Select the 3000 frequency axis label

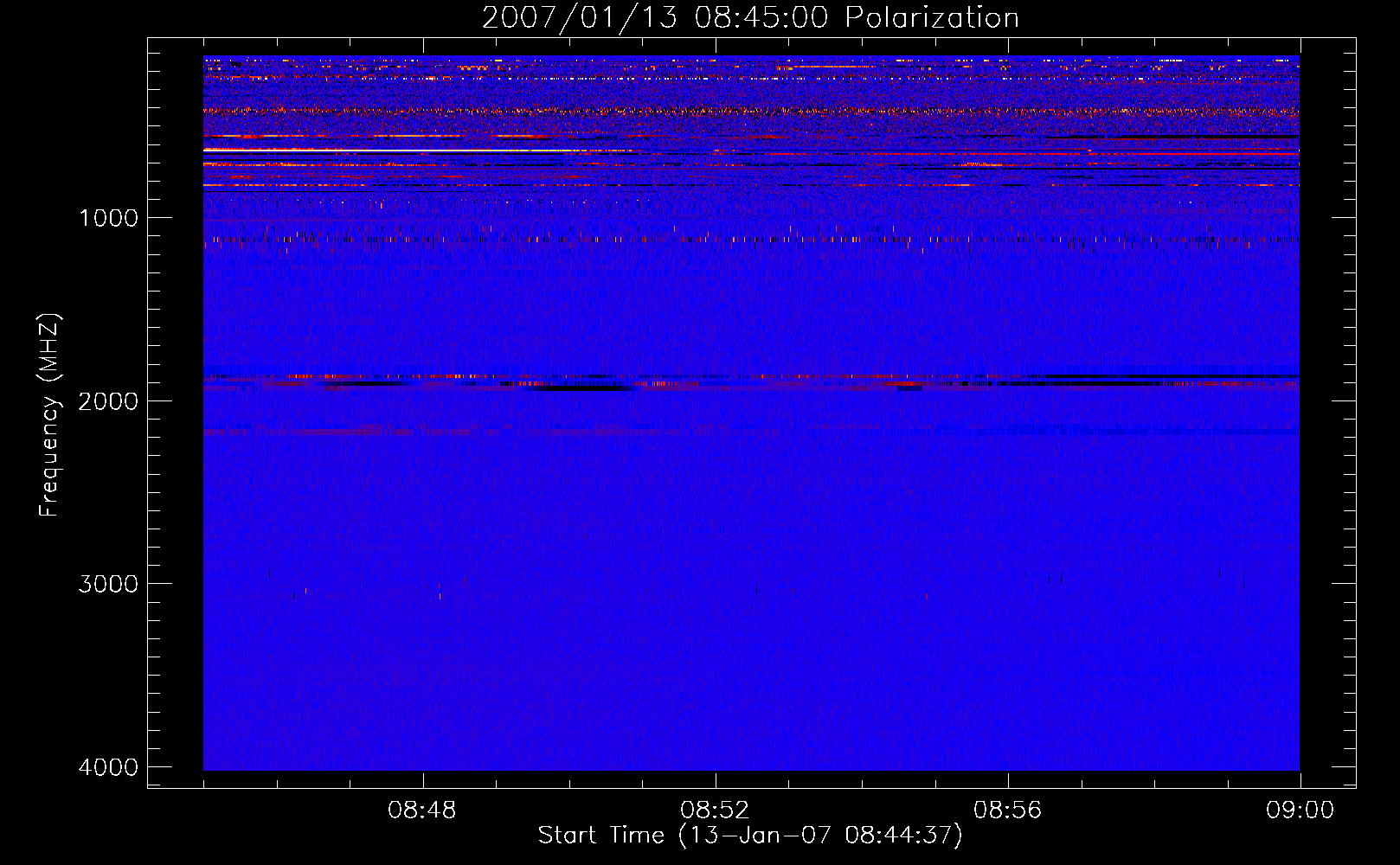coord(108,584)
